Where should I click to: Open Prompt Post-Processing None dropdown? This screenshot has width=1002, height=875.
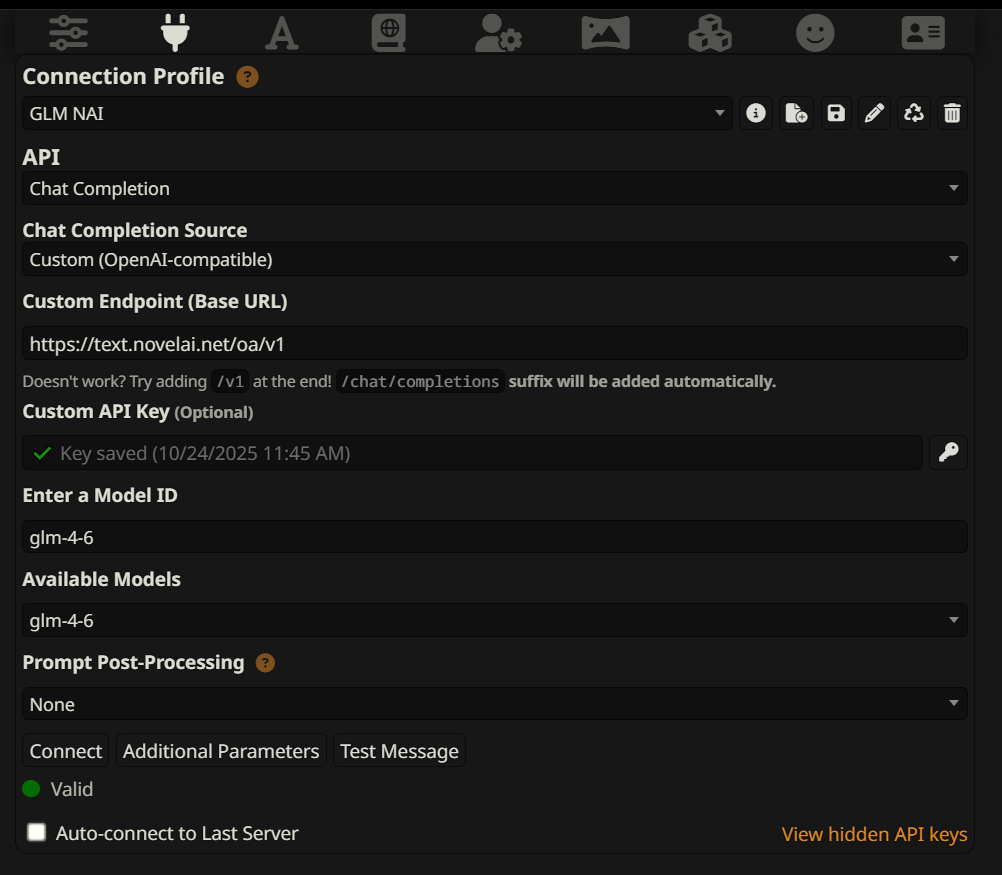(x=495, y=704)
